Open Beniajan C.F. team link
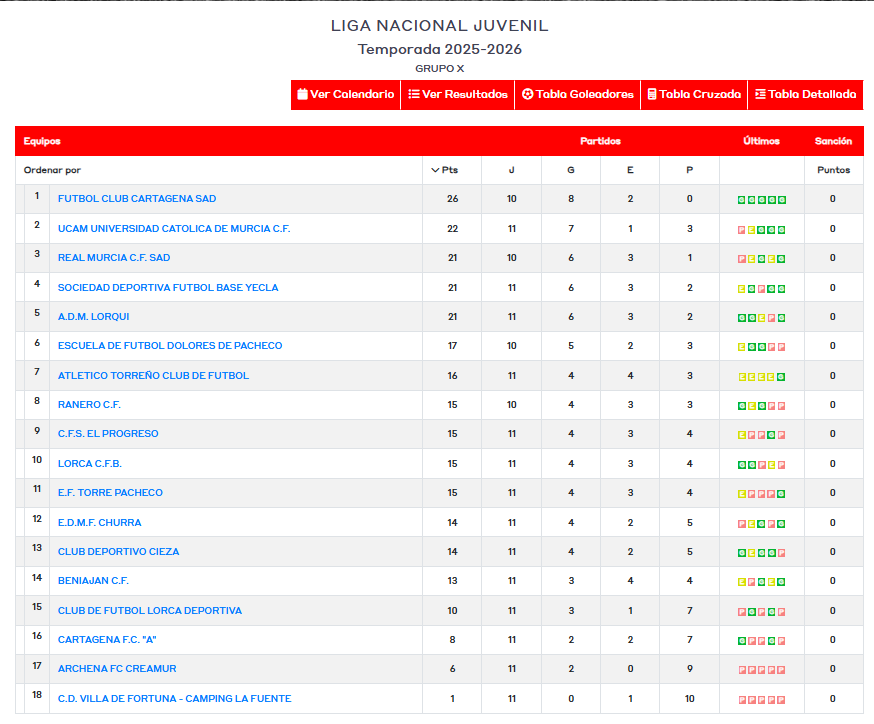 coord(93,581)
